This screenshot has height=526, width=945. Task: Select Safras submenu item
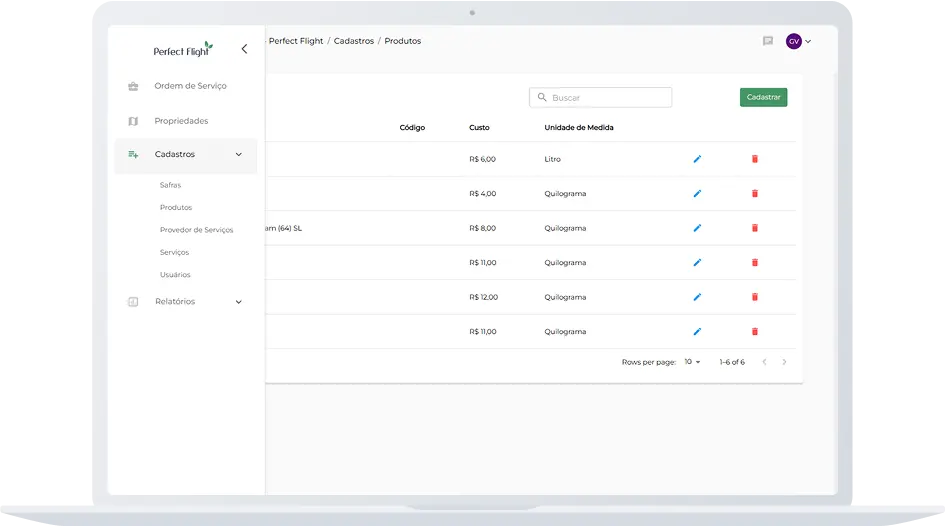(x=170, y=185)
